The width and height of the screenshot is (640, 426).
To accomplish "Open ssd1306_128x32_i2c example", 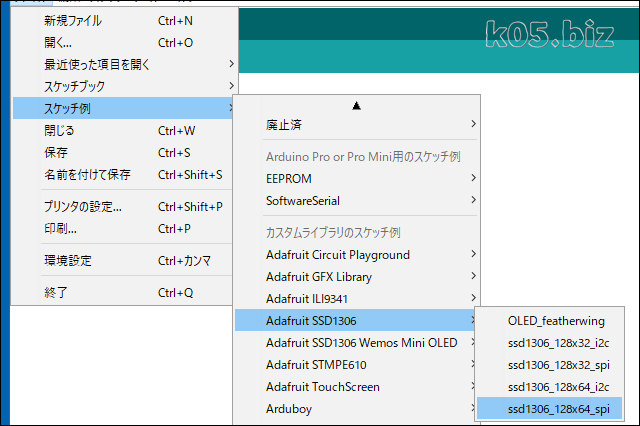I will [x=549, y=343].
